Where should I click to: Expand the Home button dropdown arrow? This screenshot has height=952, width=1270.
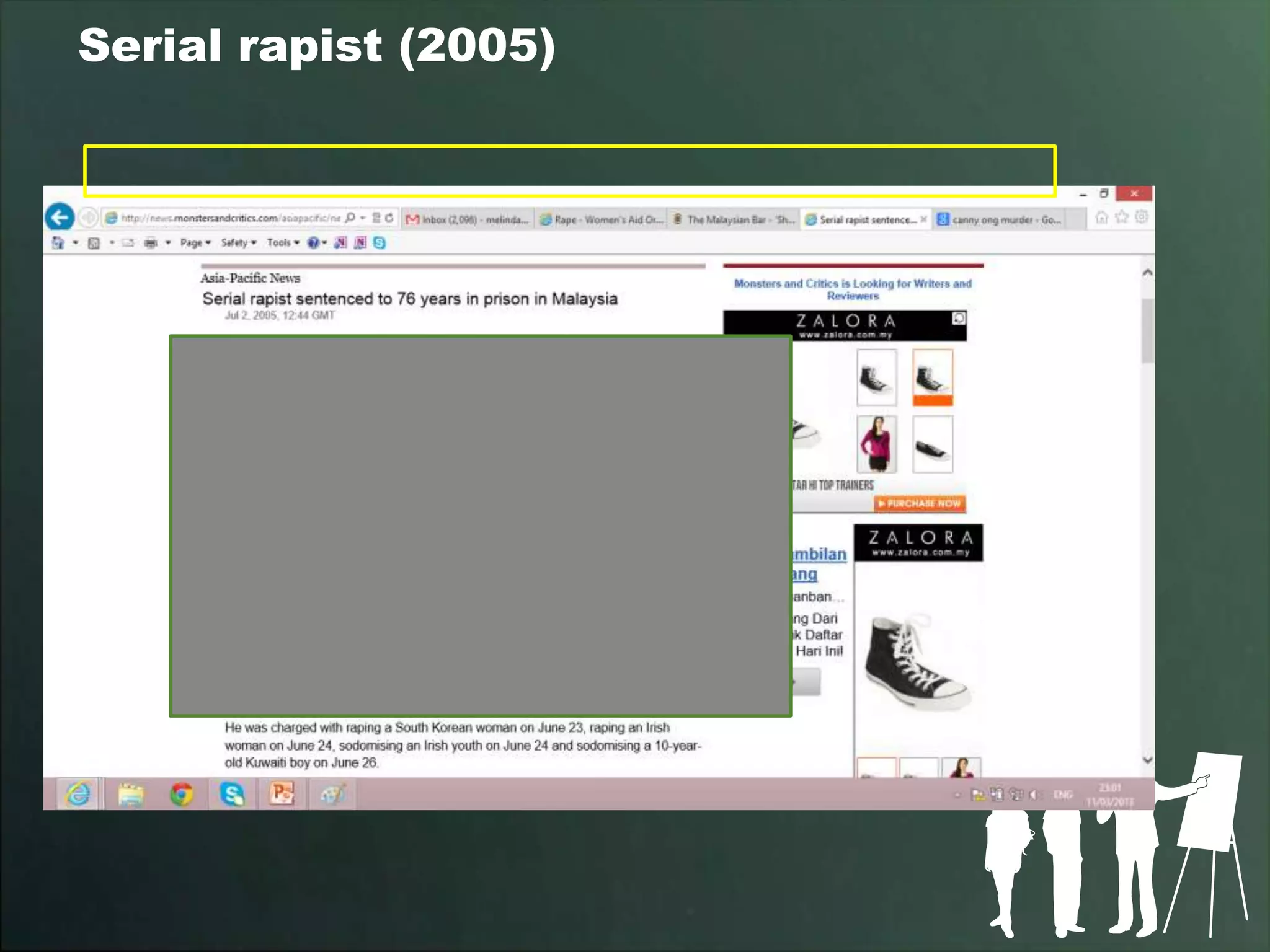click(76, 243)
